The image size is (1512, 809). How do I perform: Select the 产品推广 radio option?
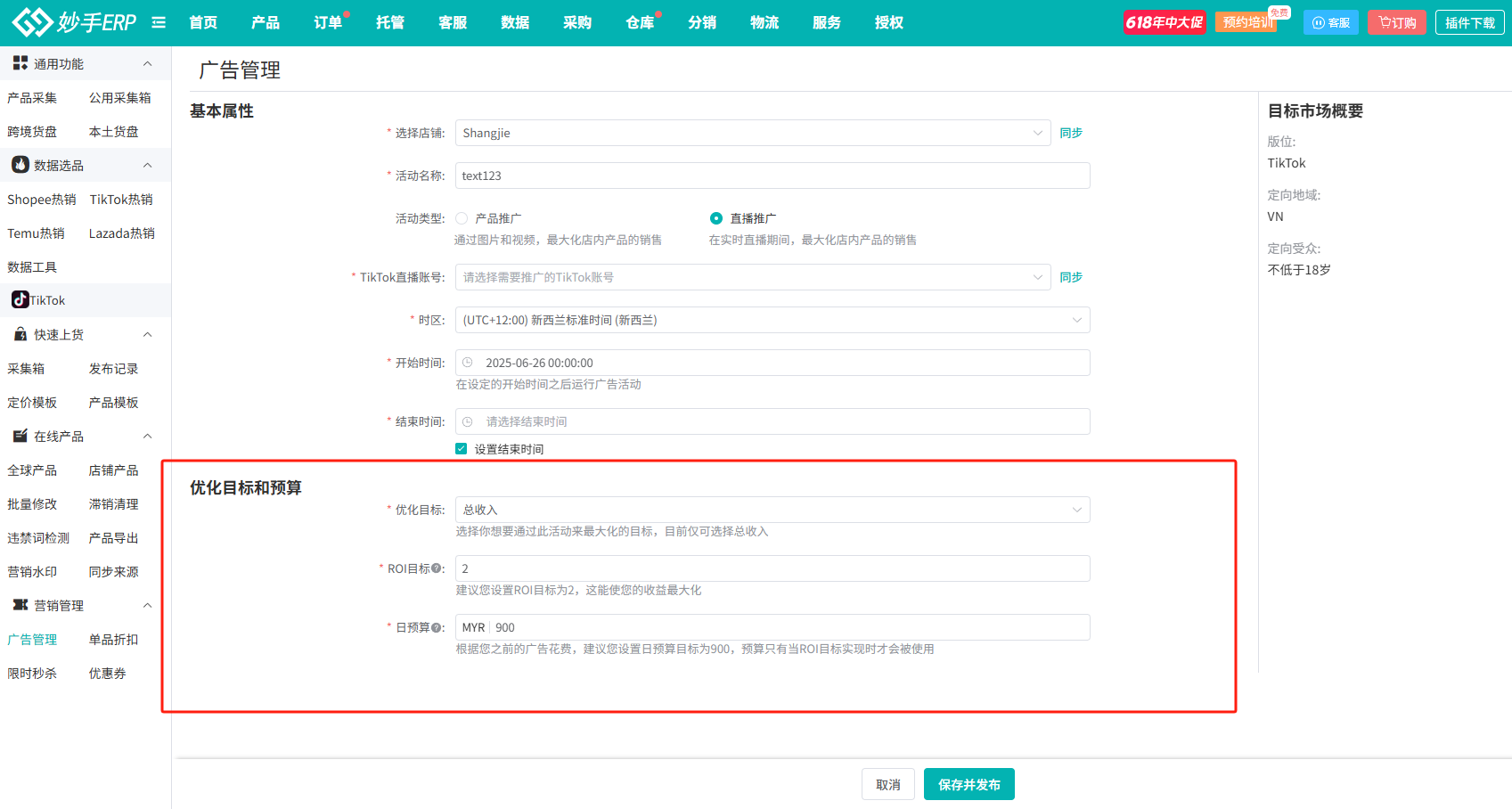[x=462, y=218]
